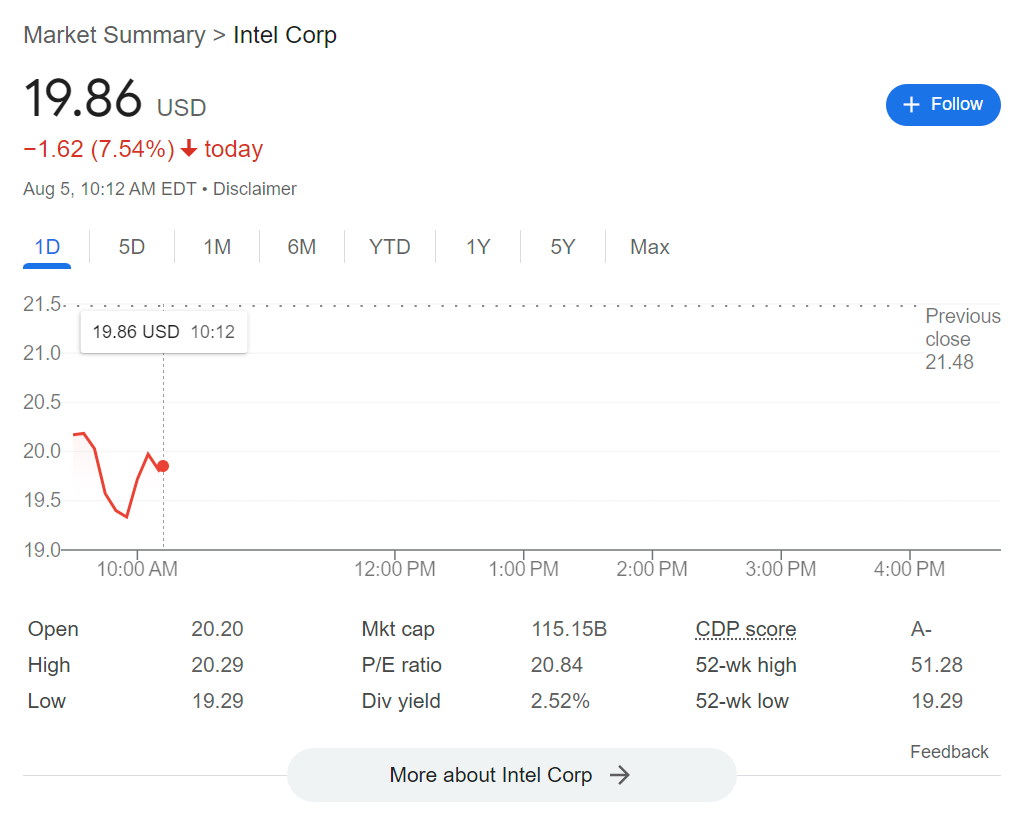The width and height of the screenshot is (1023, 820).
Task: Click the CDP score link
Action: click(745, 629)
